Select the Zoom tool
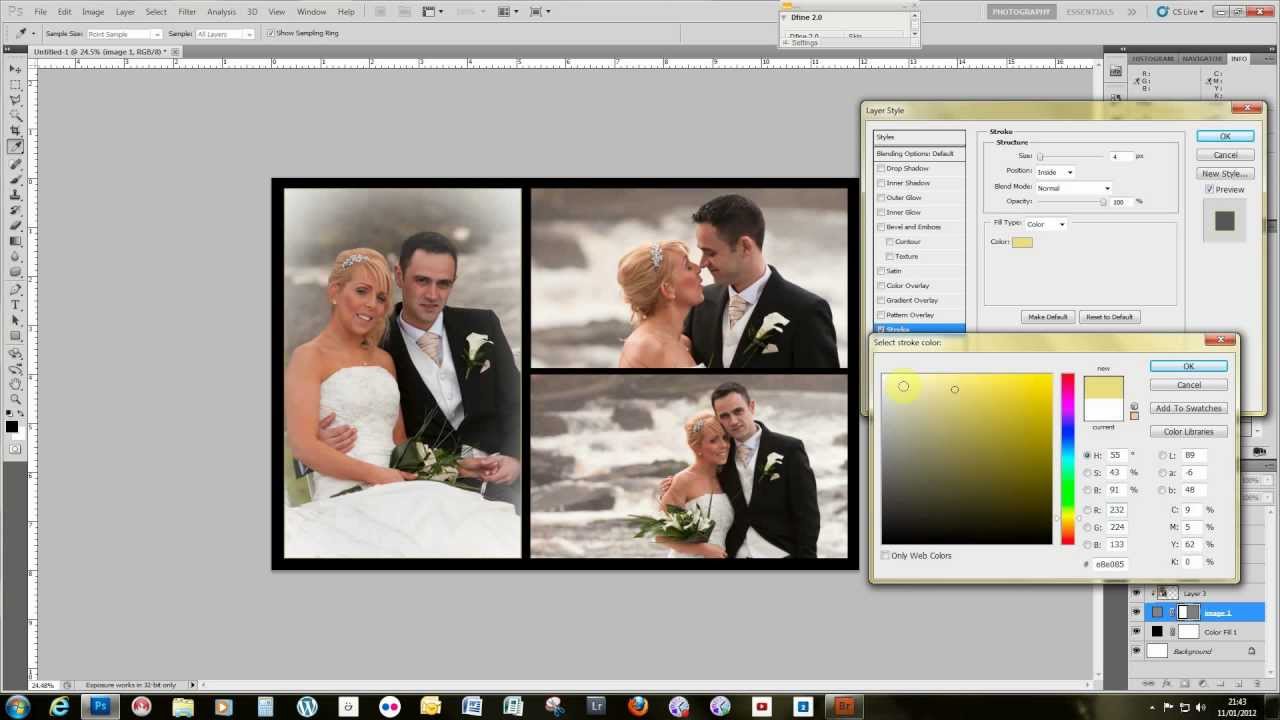The height and width of the screenshot is (720, 1280). click(x=15, y=399)
